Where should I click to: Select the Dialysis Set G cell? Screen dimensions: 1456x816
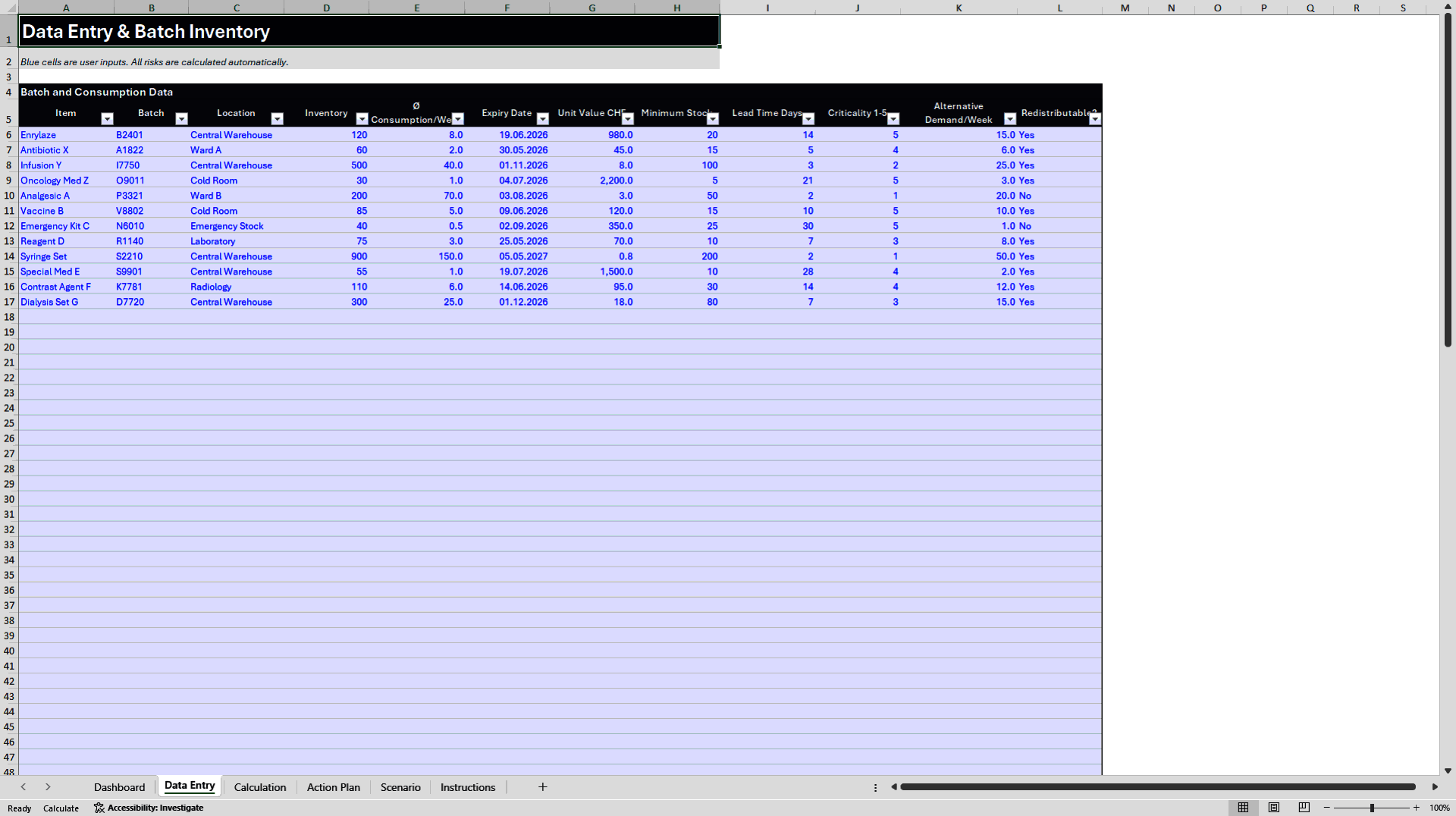tap(66, 302)
